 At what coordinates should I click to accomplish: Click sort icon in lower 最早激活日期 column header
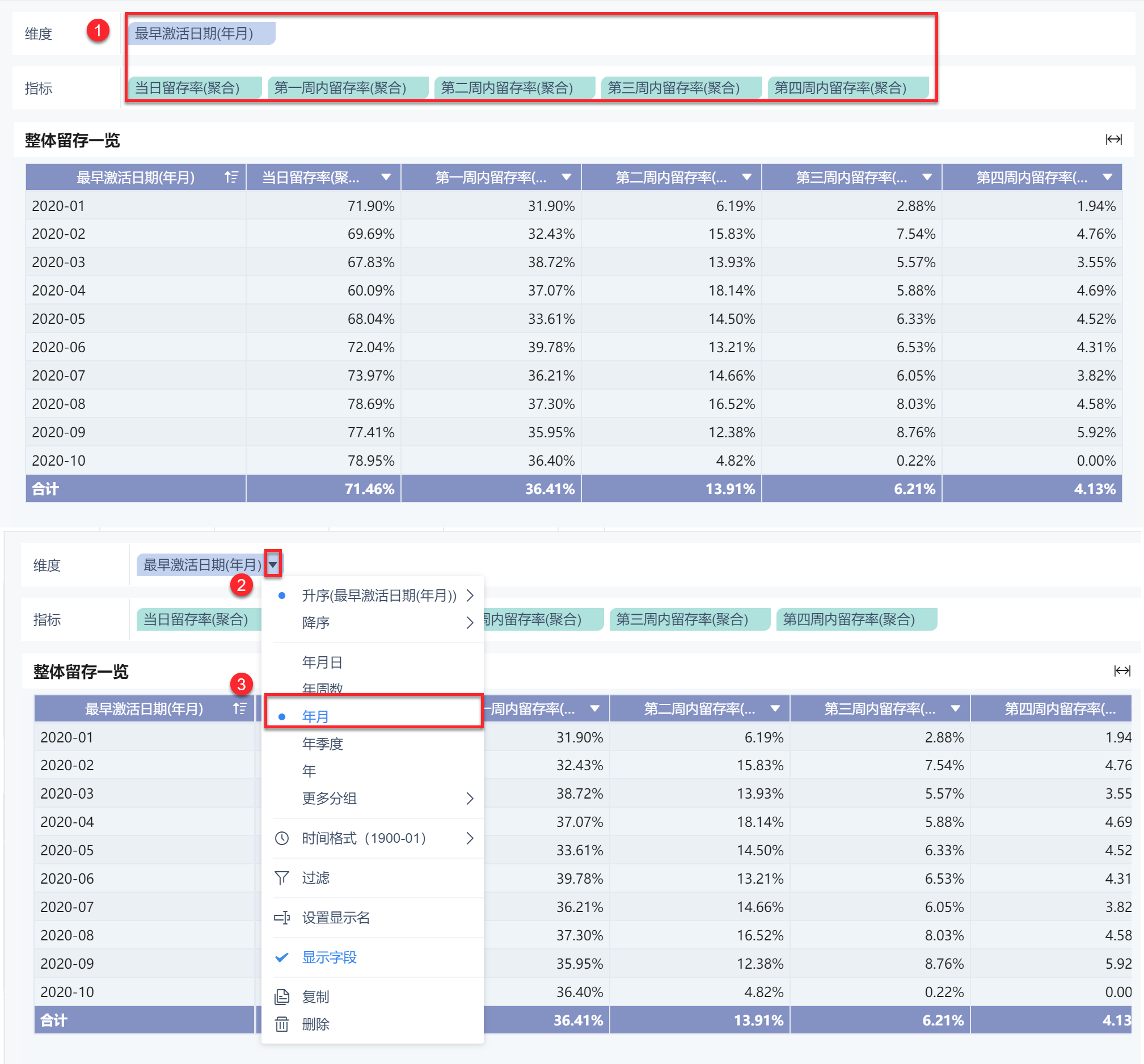239,708
